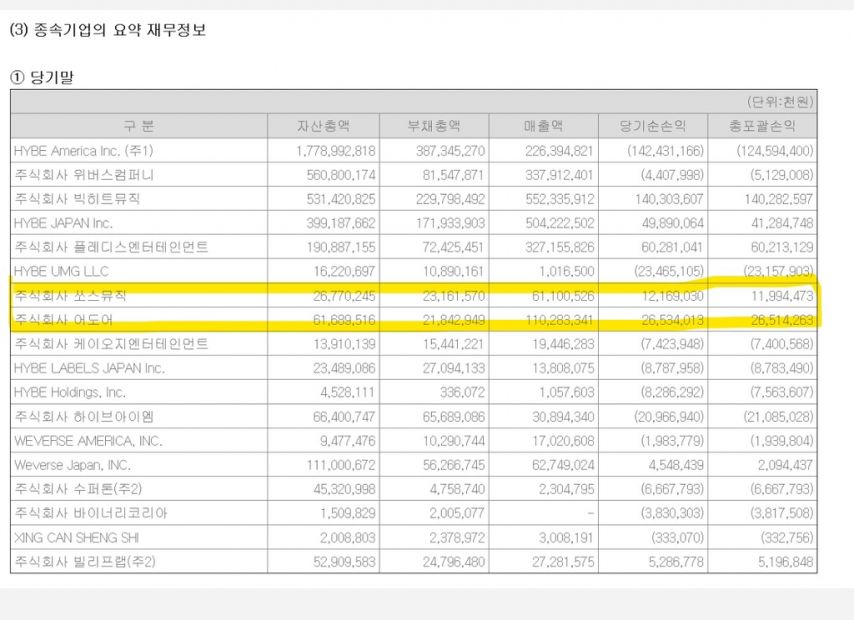Screen dimensions: 854x620
Task: Select the '자산총액' column header
Action: click(x=324, y=126)
